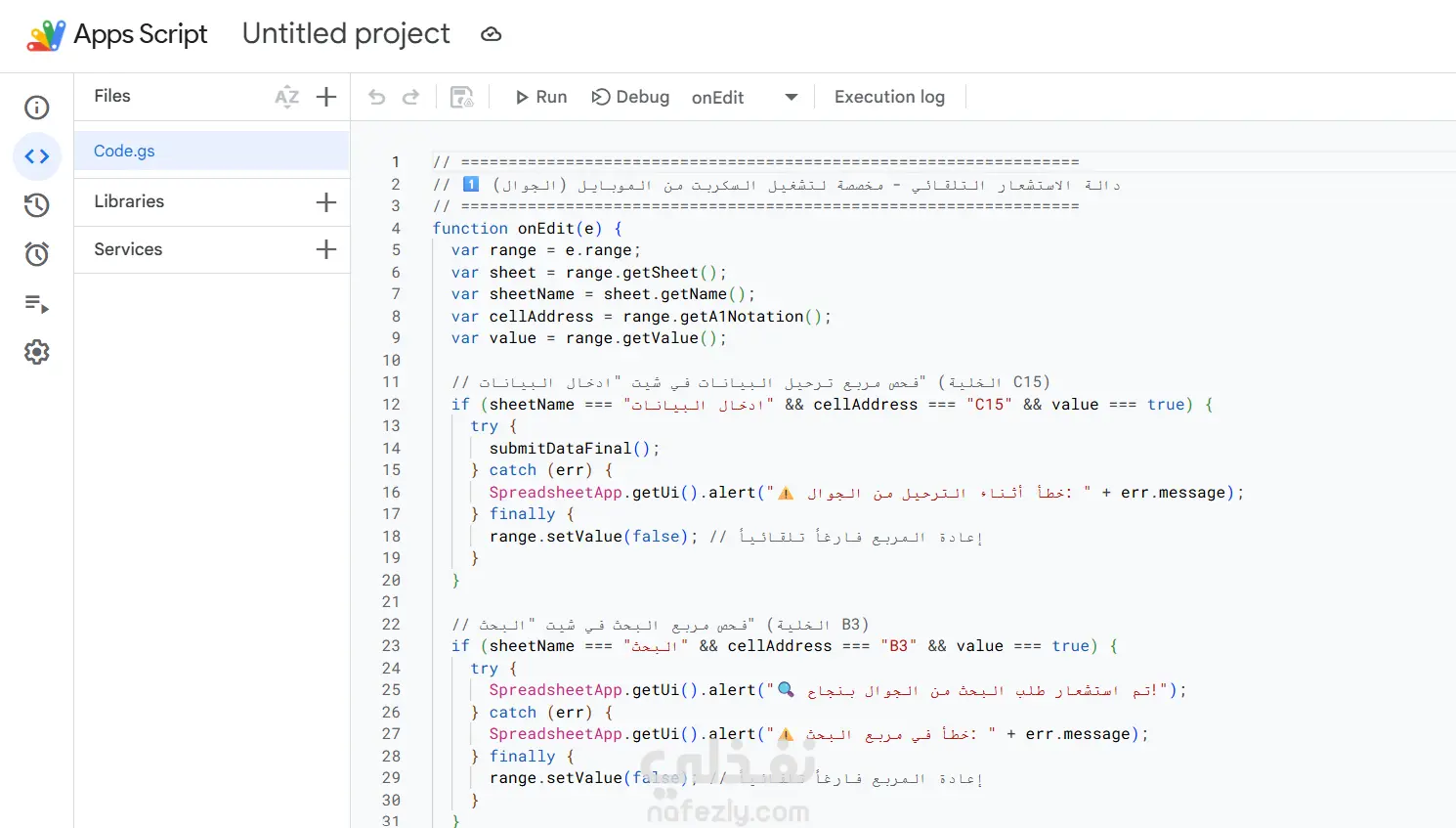This screenshot has width=1456, height=828.
Task: Add a library with plus icon
Action: point(326,202)
